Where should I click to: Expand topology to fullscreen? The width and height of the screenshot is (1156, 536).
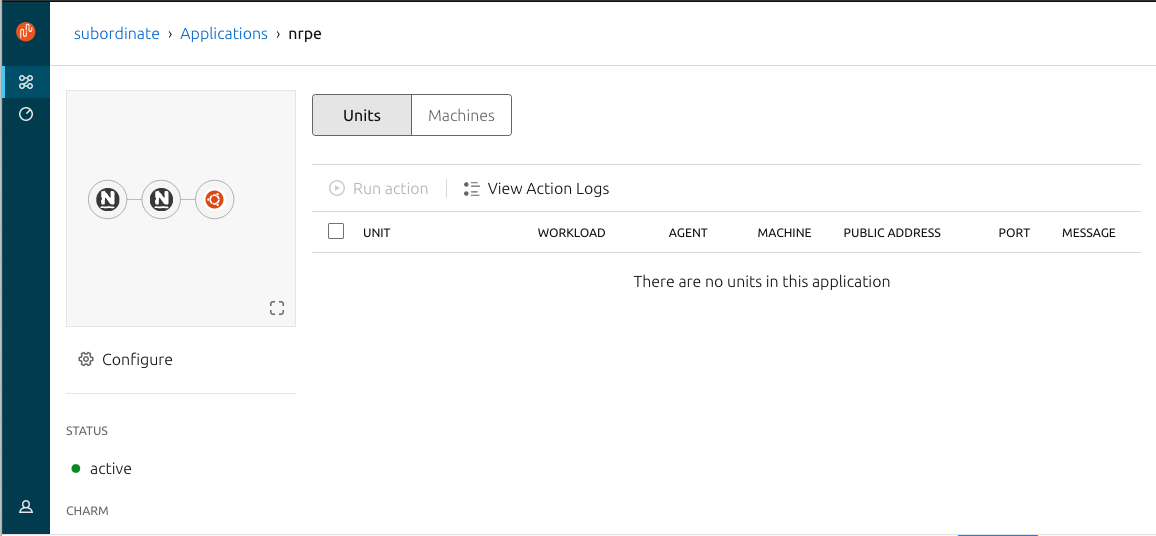(x=276, y=308)
